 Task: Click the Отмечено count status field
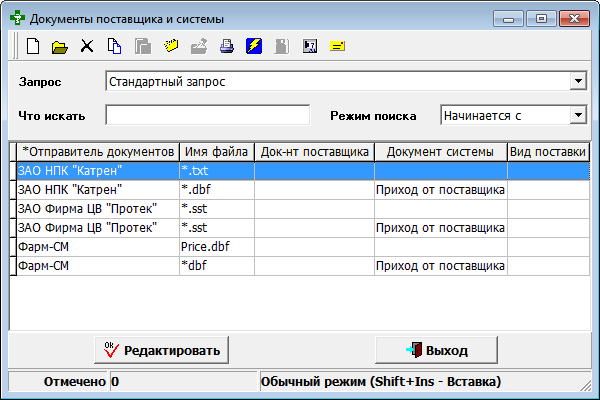(x=183, y=381)
